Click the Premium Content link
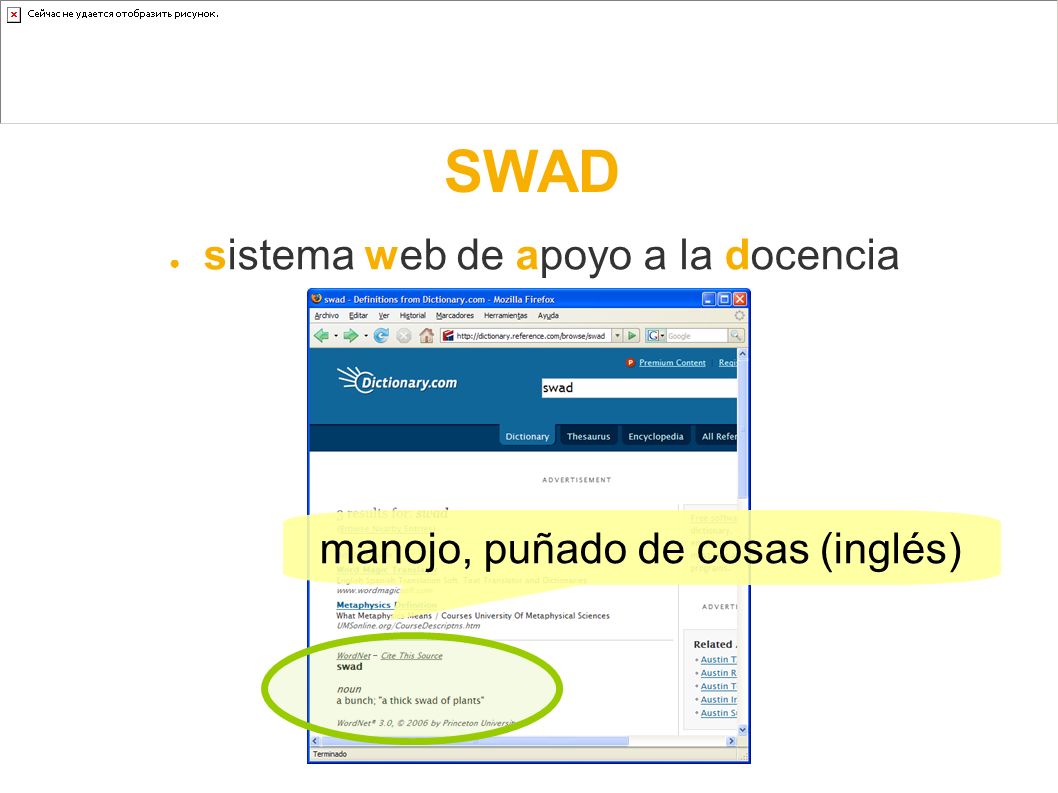Screen dimensions: 1058x793 pyautogui.click(x=672, y=362)
